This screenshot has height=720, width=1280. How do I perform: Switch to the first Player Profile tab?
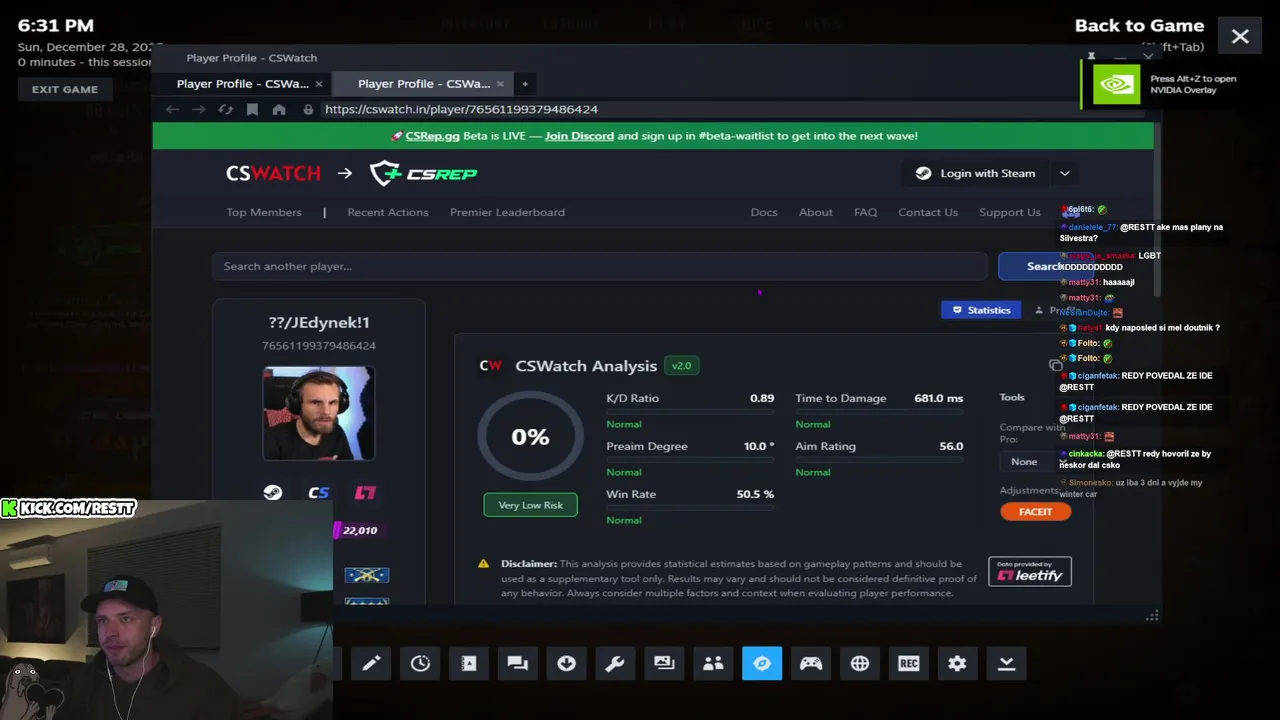coord(242,84)
